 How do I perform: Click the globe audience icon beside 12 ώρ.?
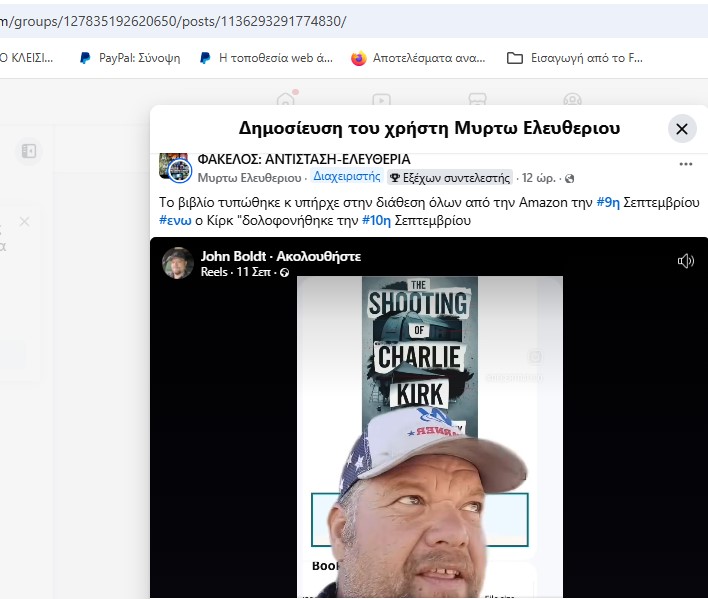tap(570, 179)
